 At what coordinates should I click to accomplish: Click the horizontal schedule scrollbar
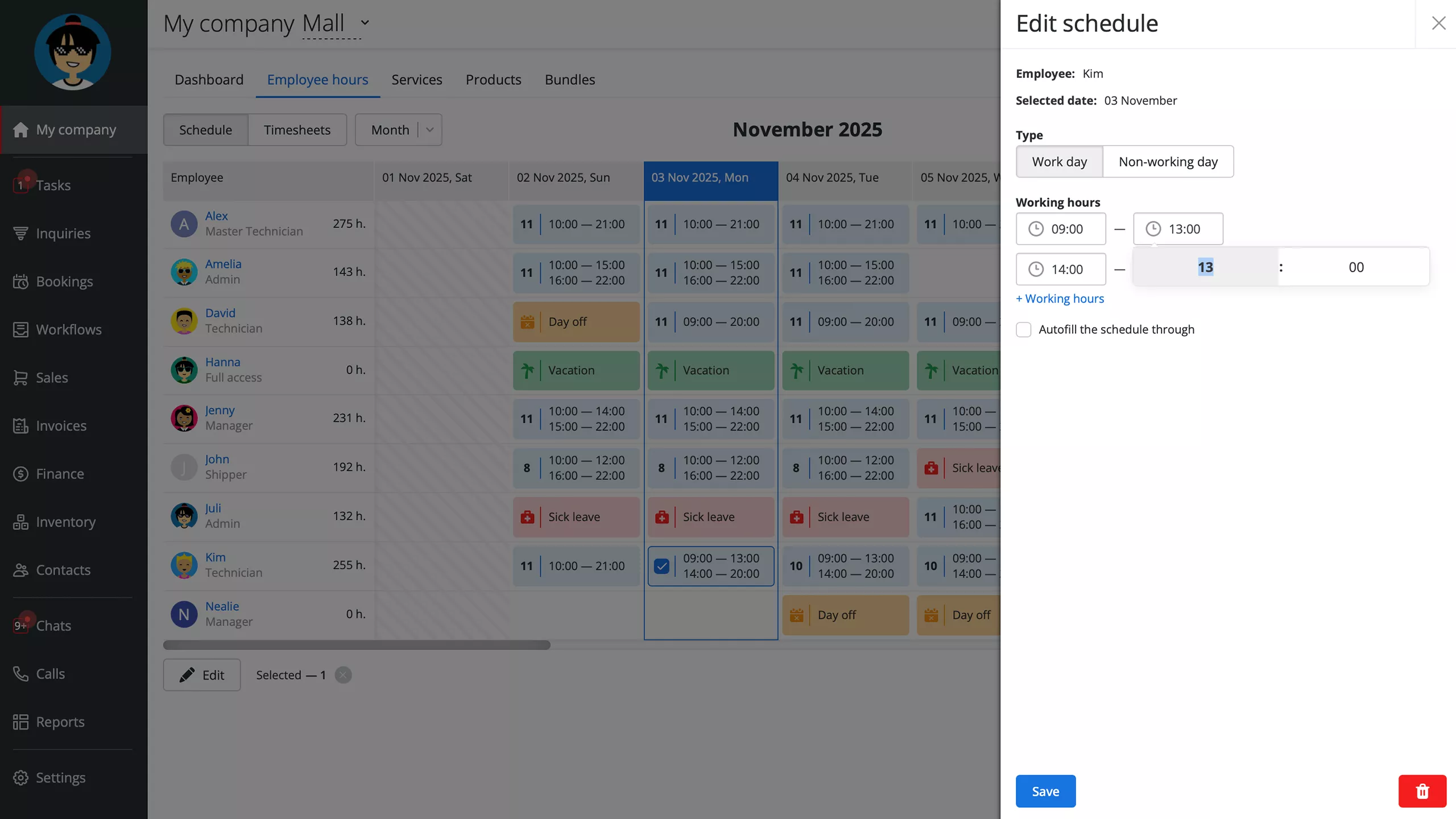pos(357,645)
